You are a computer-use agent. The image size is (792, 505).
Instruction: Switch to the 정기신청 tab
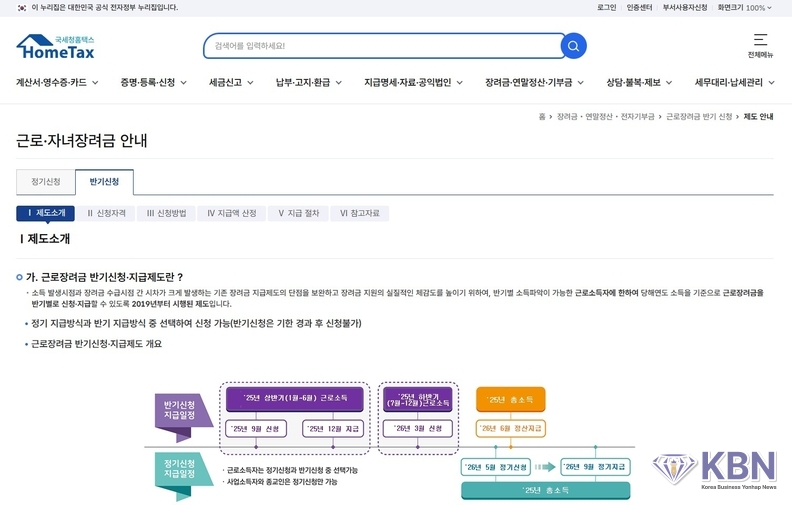coord(45,182)
